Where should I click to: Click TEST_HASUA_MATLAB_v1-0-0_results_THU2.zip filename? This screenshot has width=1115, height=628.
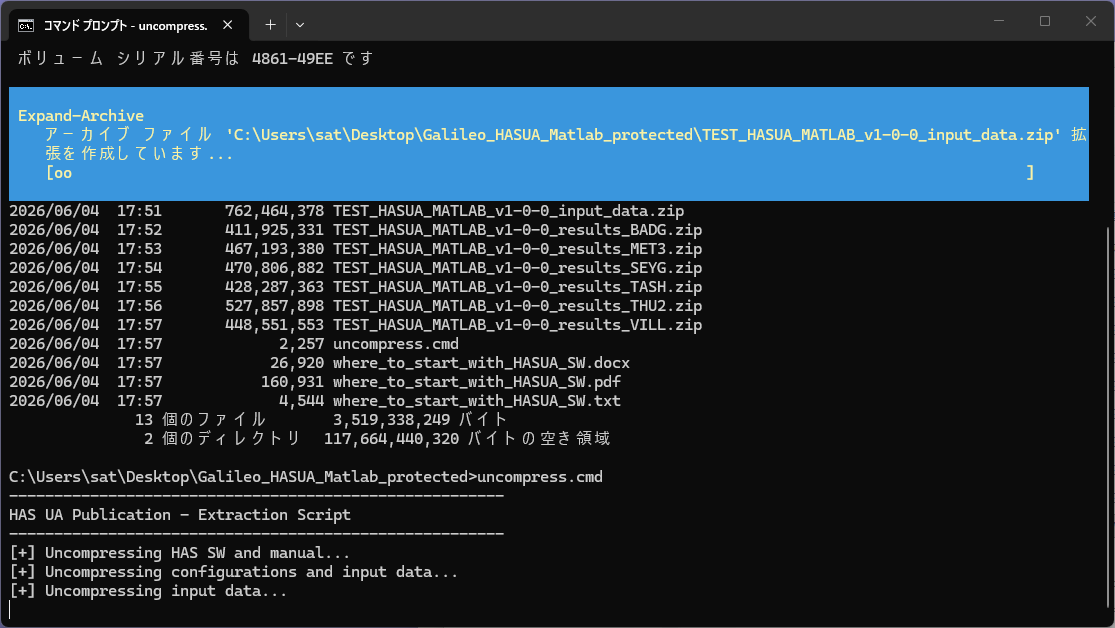pos(518,306)
